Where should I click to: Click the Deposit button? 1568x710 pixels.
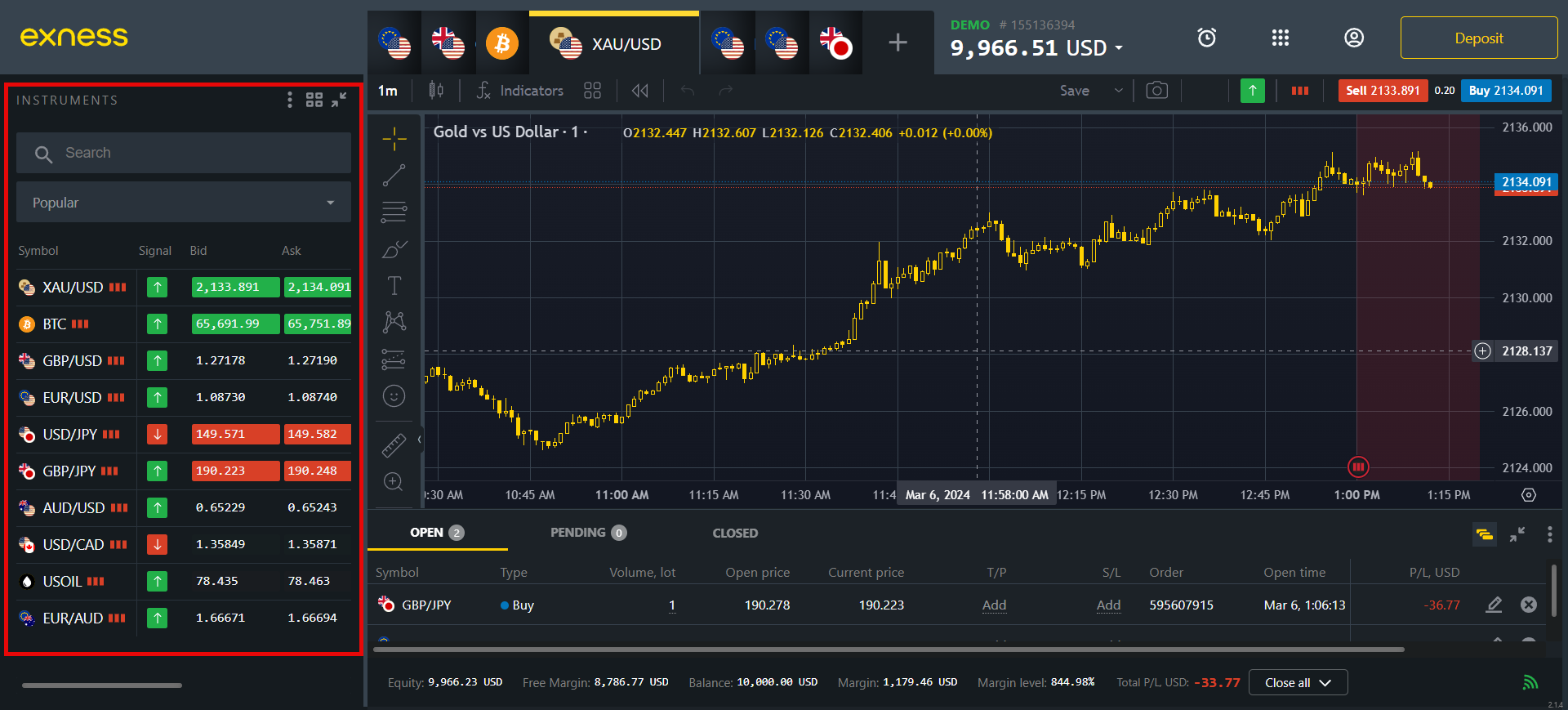click(x=1478, y=38)
